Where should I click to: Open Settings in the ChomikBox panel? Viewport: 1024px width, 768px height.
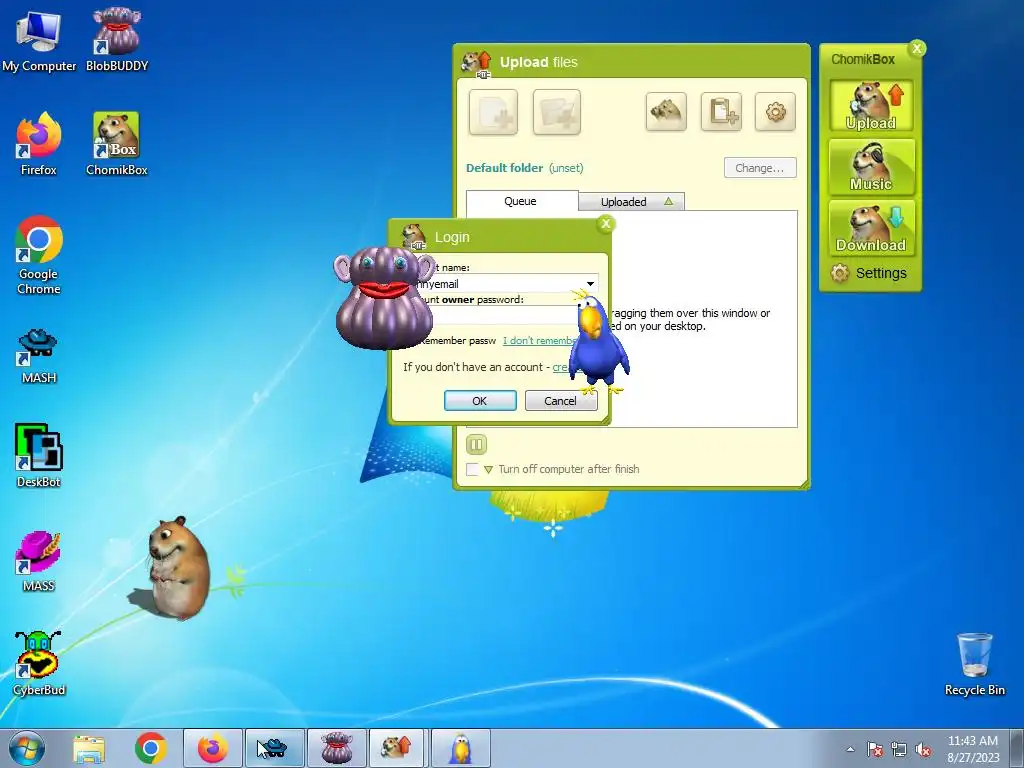pyautogui.click(x=869, y=273)
